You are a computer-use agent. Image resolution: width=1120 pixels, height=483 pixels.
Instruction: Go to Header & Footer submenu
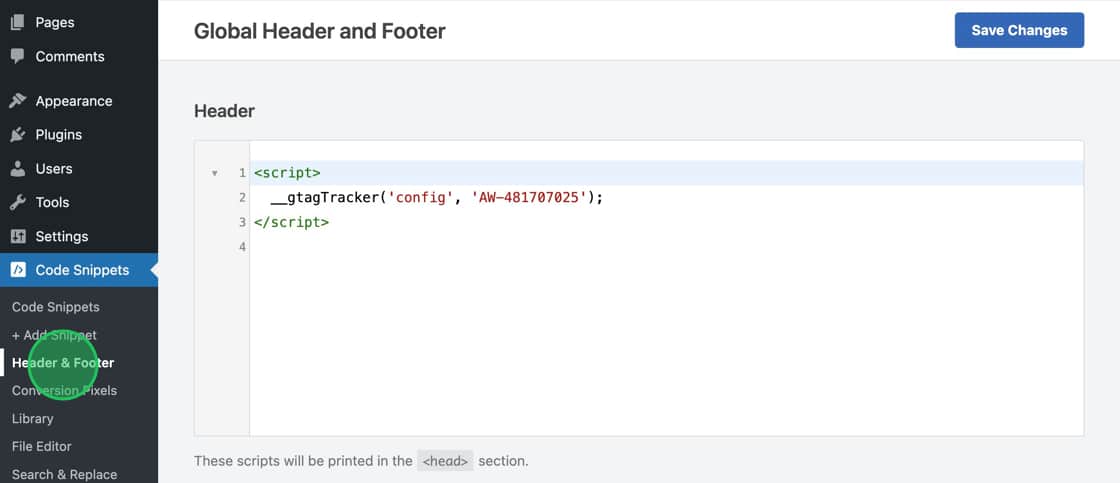click(63, 363)
